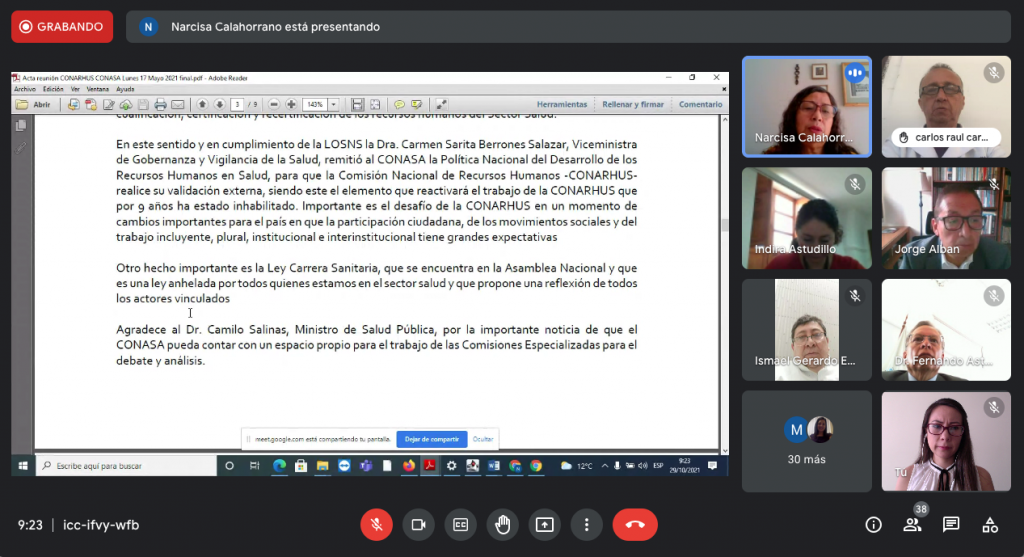This screenshot has width=1024, height=557.
Task: Select Dr. Fernando's video tile
Action: (x=946, y=330)
